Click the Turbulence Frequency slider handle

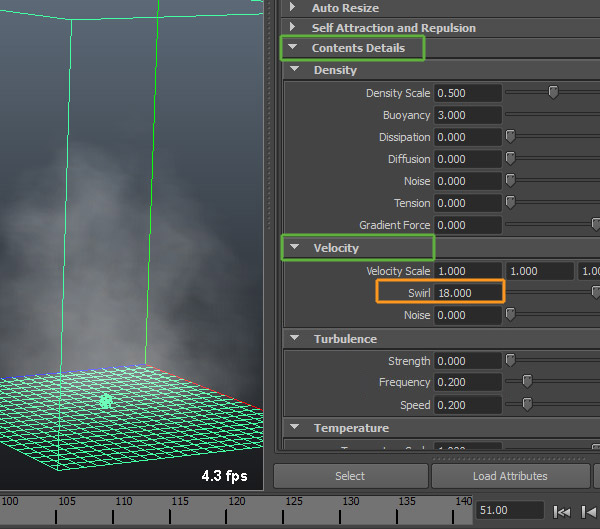pyautogui.click(x=527, y=381)
